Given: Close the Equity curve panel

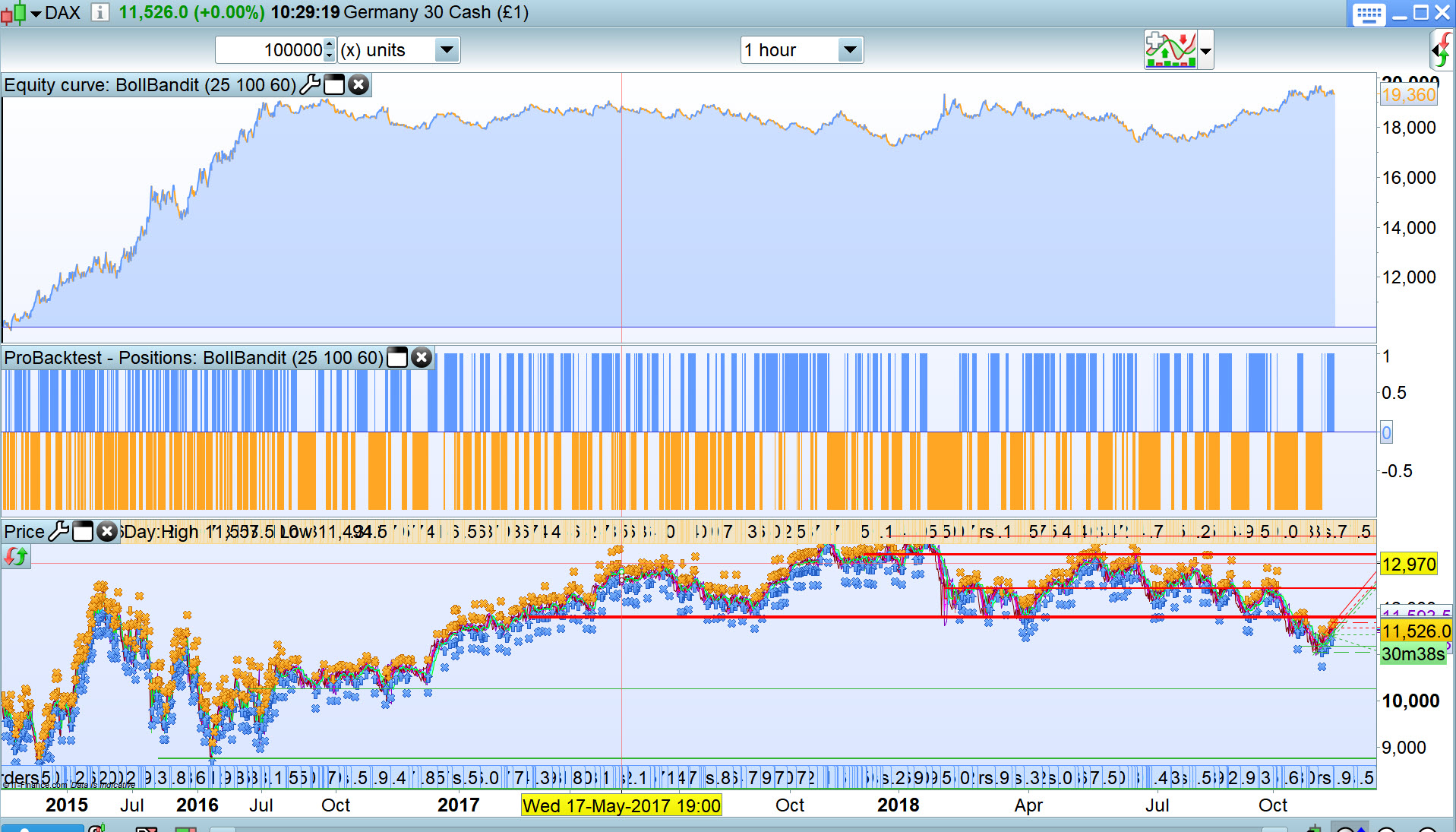Looking at the screenshot, I should [x=358, y=84].
